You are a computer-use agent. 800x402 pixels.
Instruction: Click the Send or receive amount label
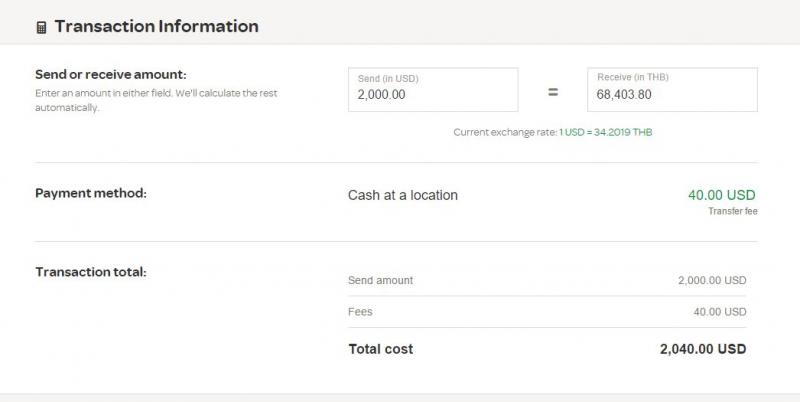[111, 74]
